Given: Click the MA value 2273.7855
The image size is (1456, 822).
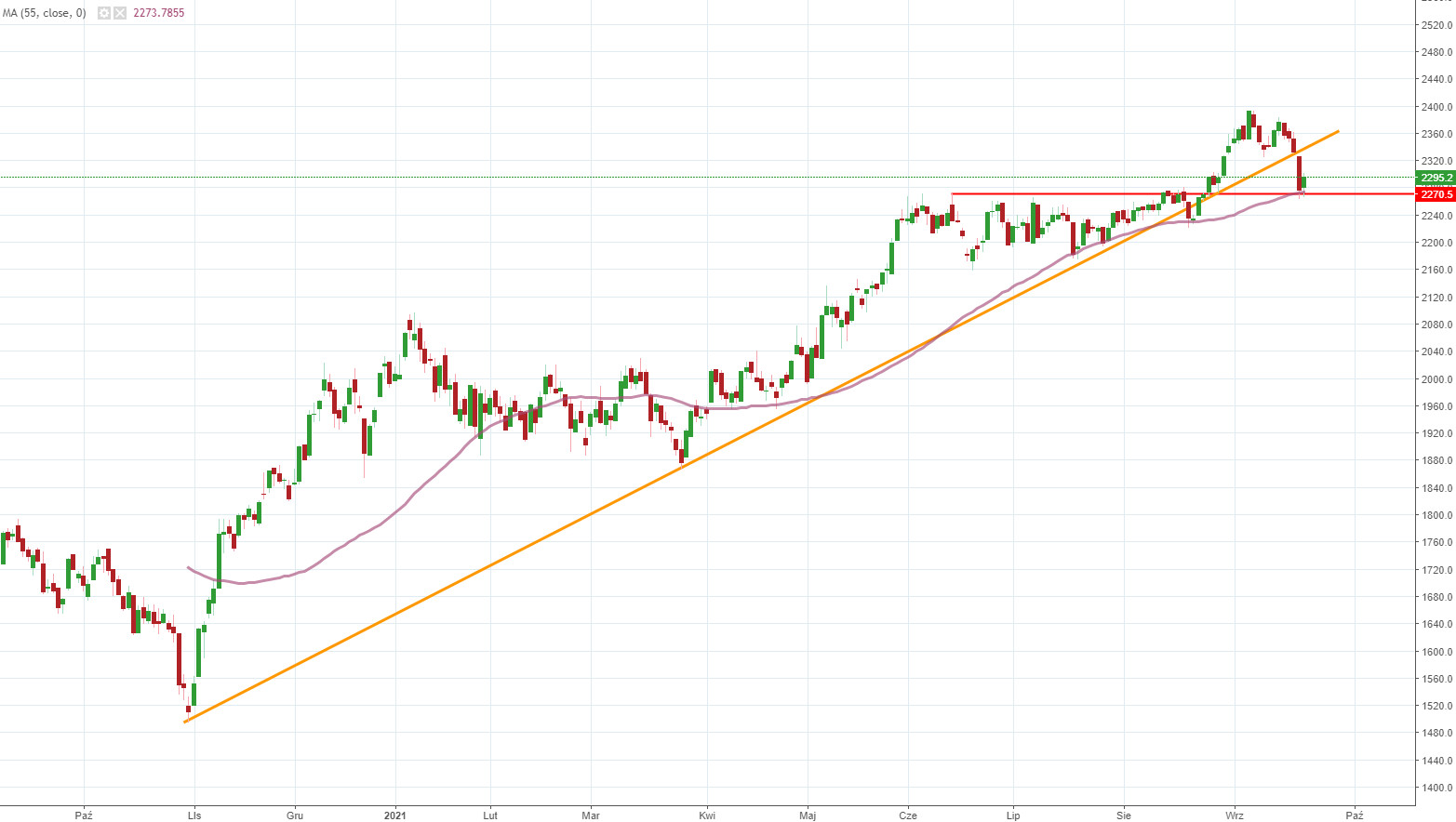Looking at the screenshot, I should pyautogui.click(x=159, y=13).
